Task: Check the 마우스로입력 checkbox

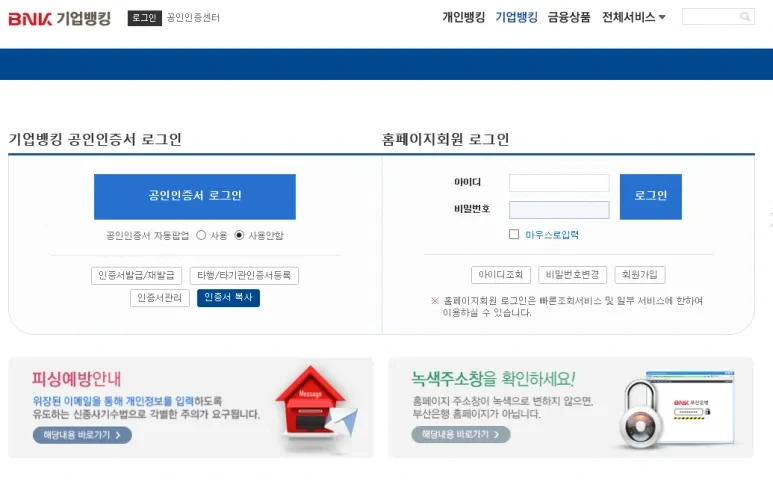Action: pyautogui.click(x=514, y=234)
